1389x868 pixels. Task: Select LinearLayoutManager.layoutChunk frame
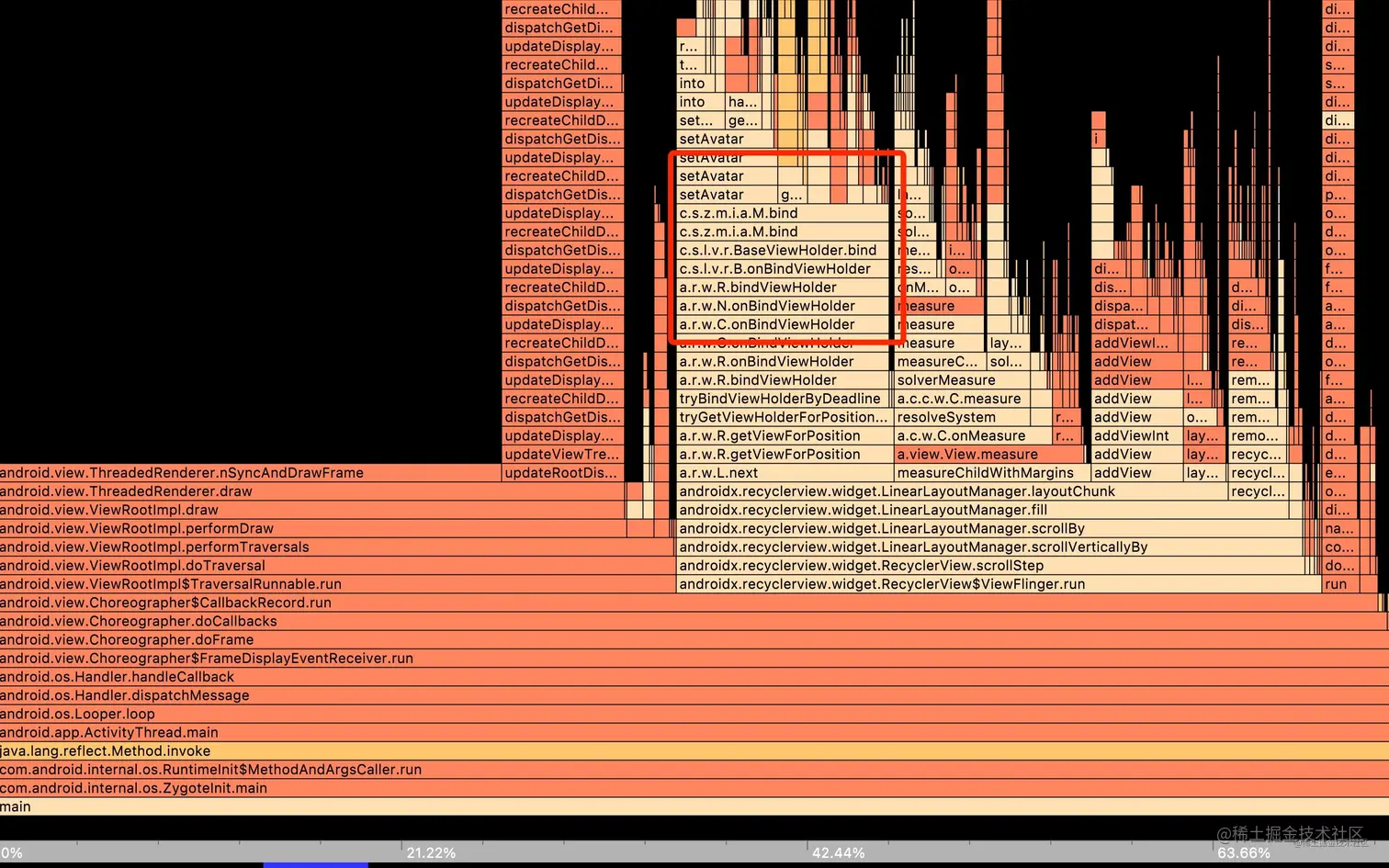[x=952, y=491]
